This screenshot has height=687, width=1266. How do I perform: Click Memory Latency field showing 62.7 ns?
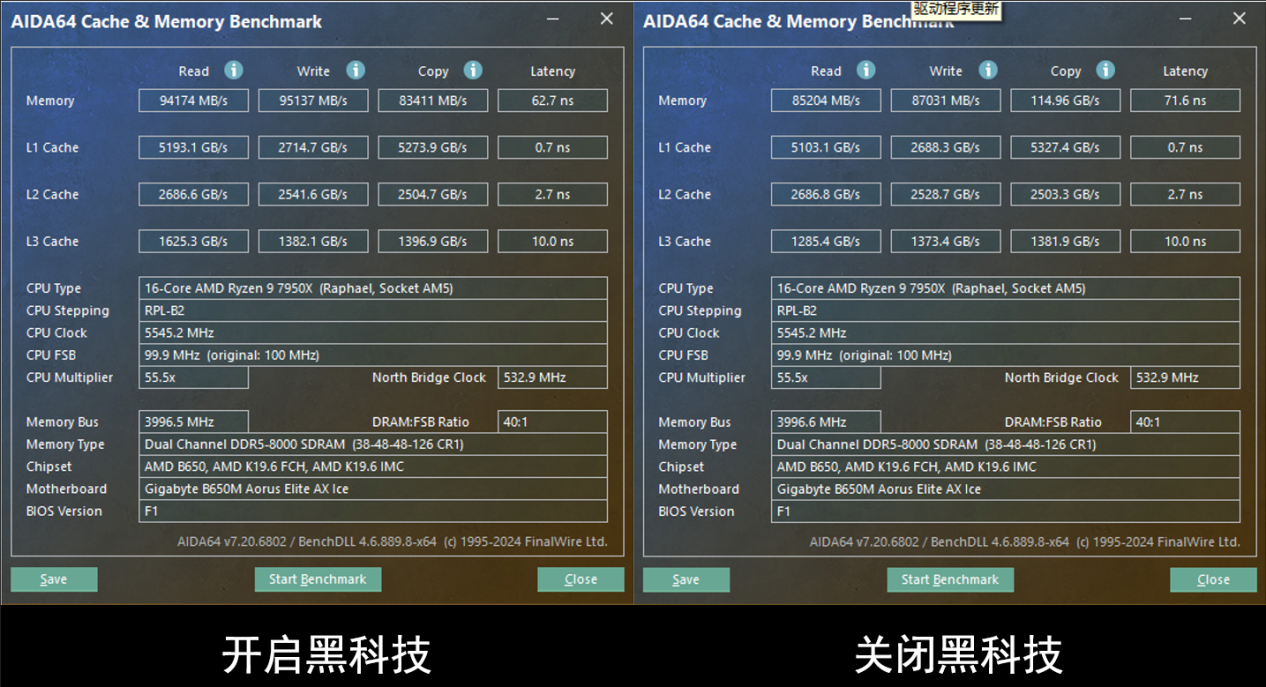point(552,101)
